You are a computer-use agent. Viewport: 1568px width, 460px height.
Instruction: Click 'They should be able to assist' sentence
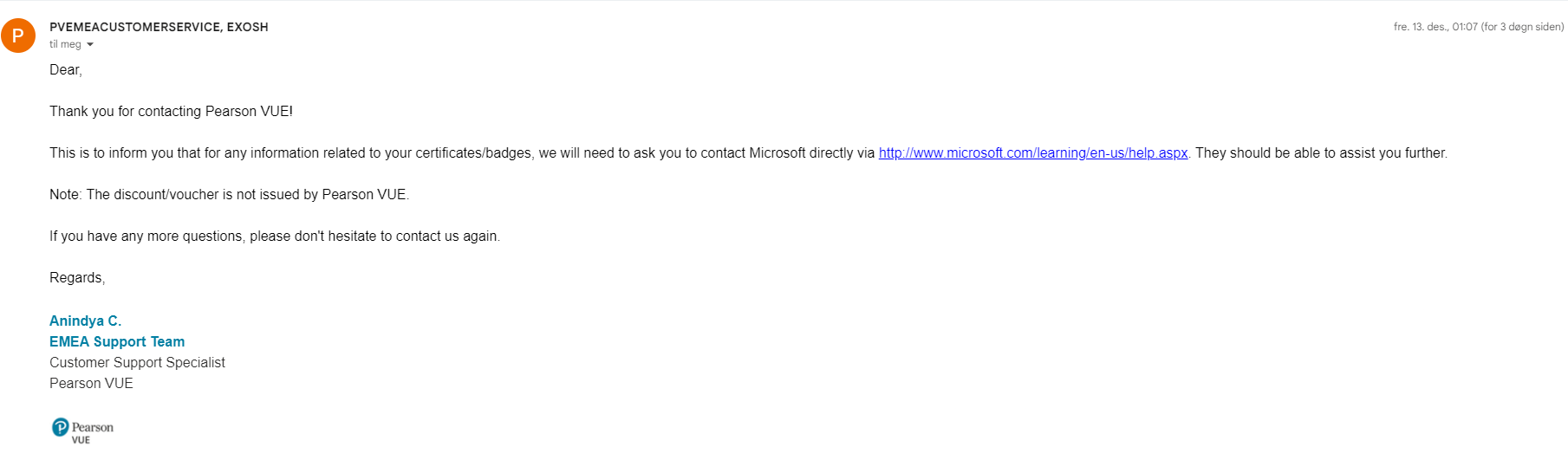1321,153
